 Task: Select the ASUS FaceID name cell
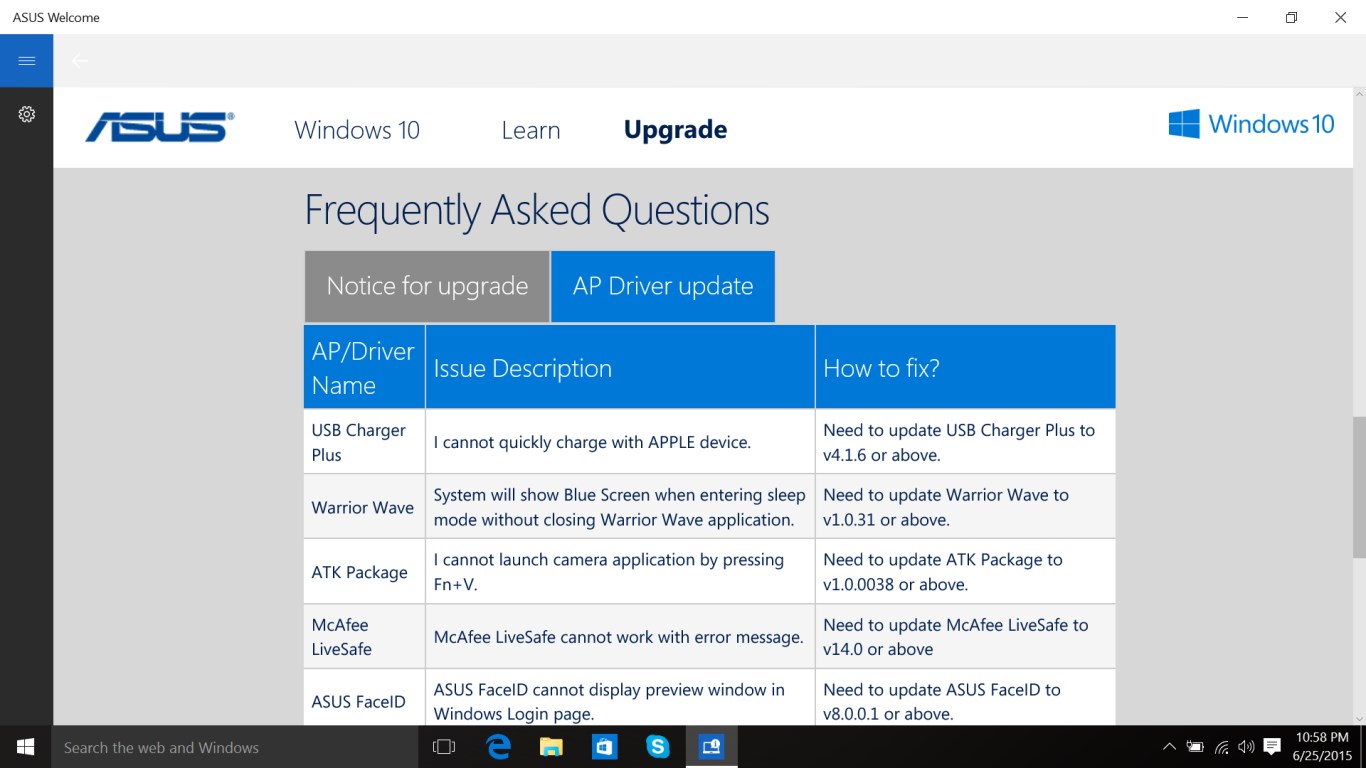pos(364,698)
